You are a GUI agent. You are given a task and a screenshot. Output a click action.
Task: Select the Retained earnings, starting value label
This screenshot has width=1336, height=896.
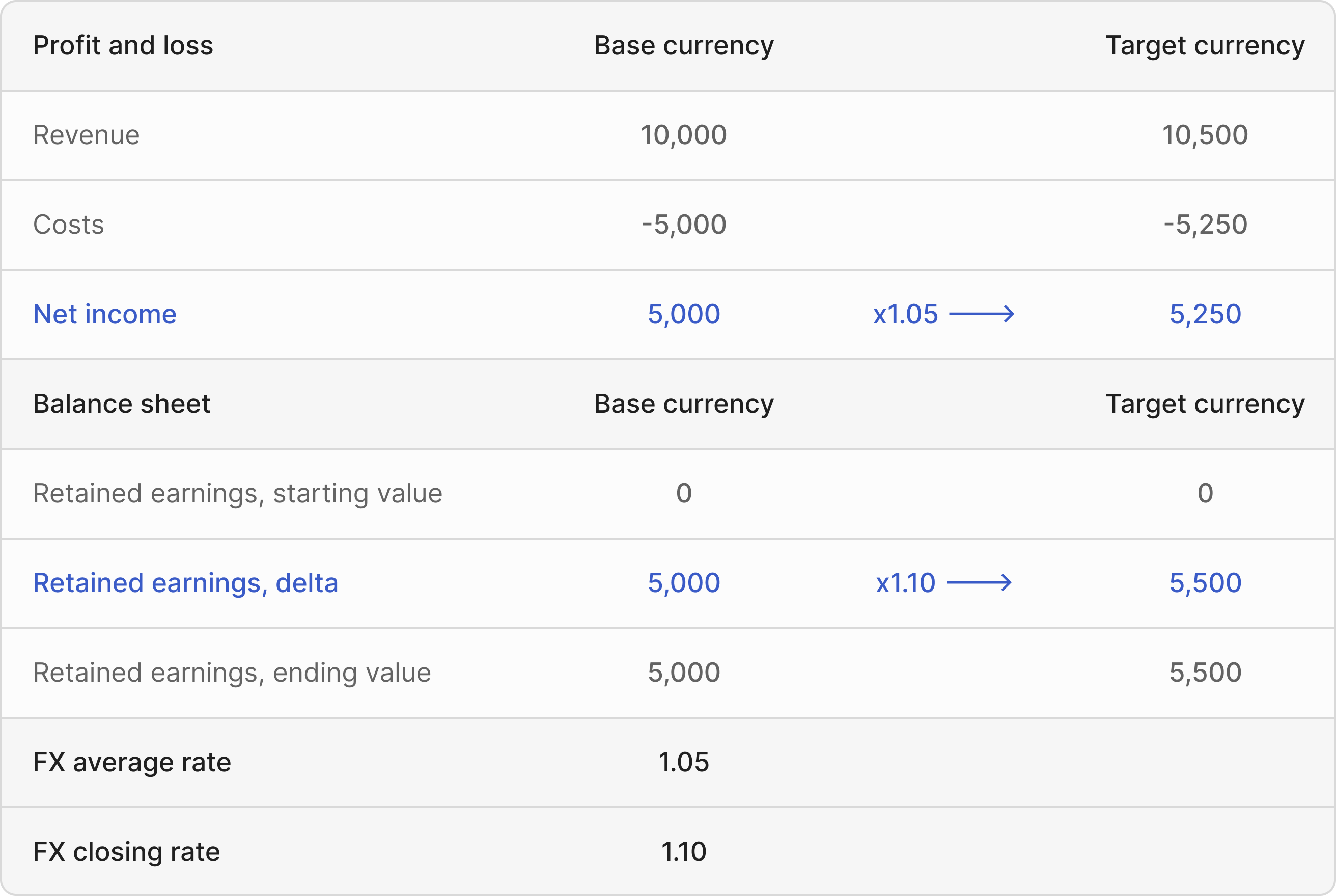pos(237,494)
